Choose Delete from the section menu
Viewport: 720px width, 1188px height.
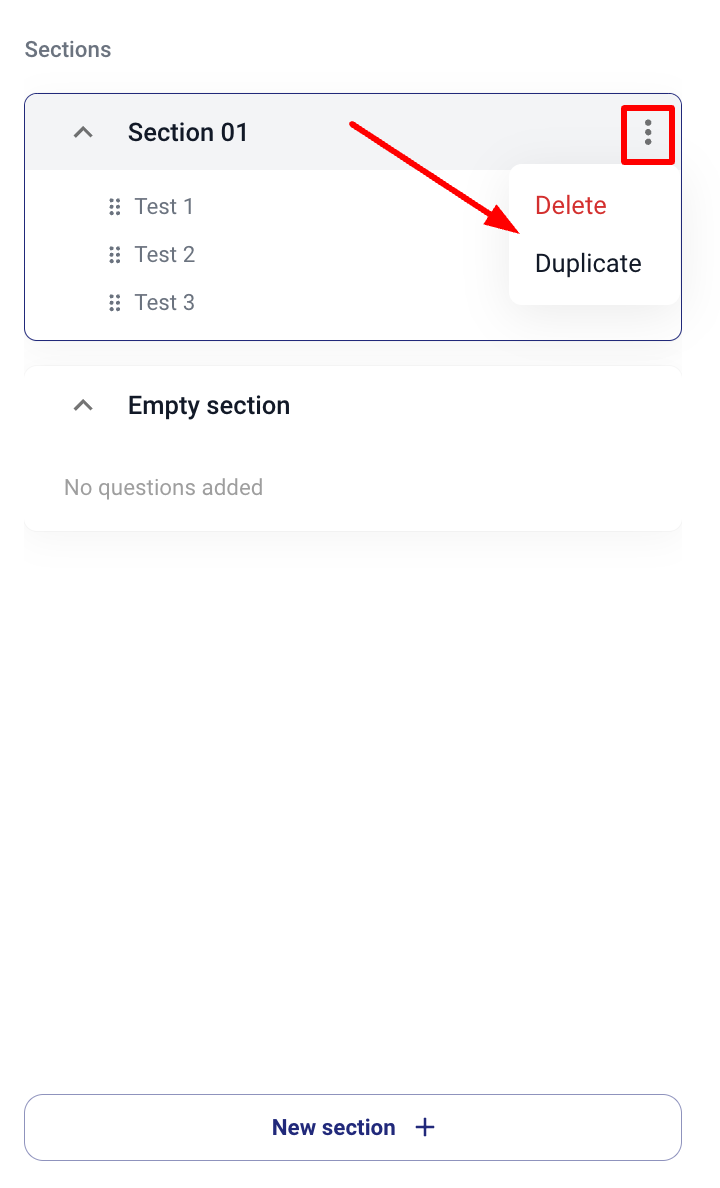click(571, 205)
